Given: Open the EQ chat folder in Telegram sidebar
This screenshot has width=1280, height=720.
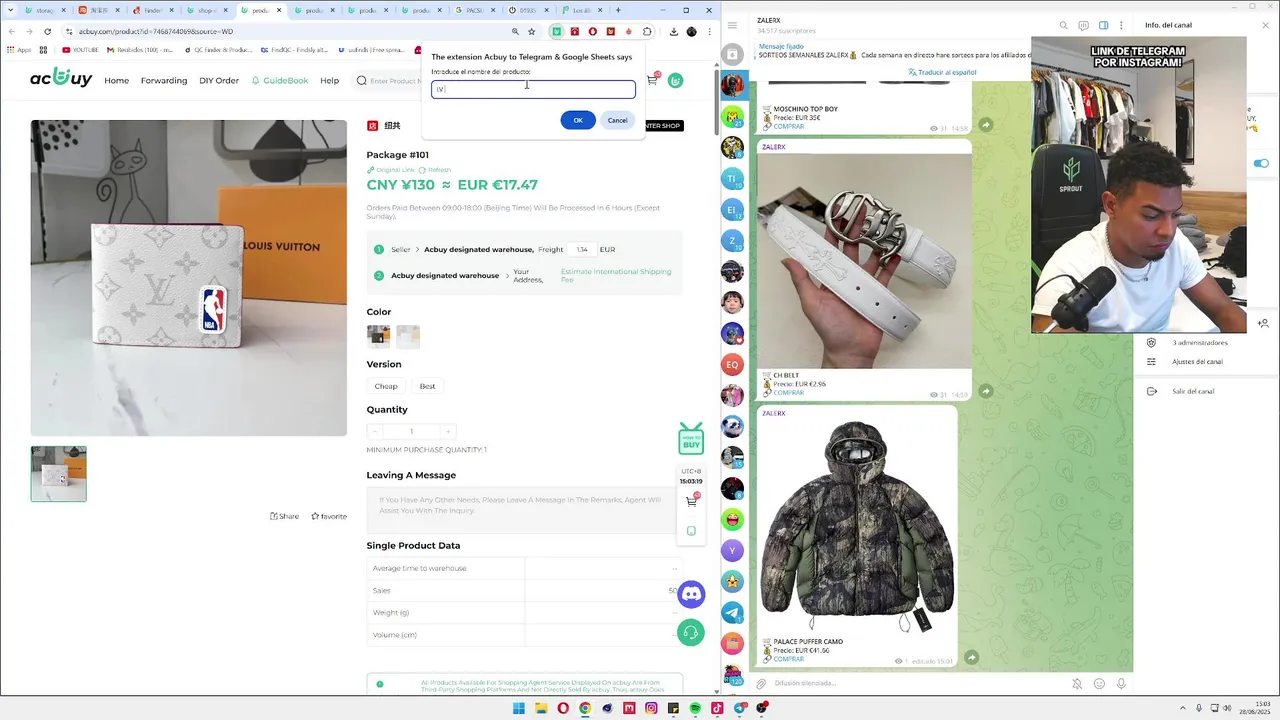Looking at the screenshot, I should click(x=732, y=365).
